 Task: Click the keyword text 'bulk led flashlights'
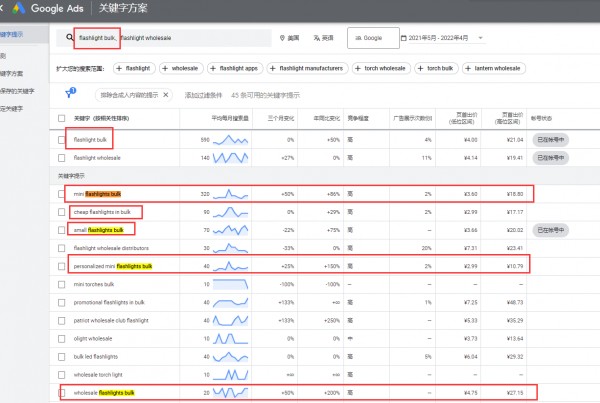point(96,357)
